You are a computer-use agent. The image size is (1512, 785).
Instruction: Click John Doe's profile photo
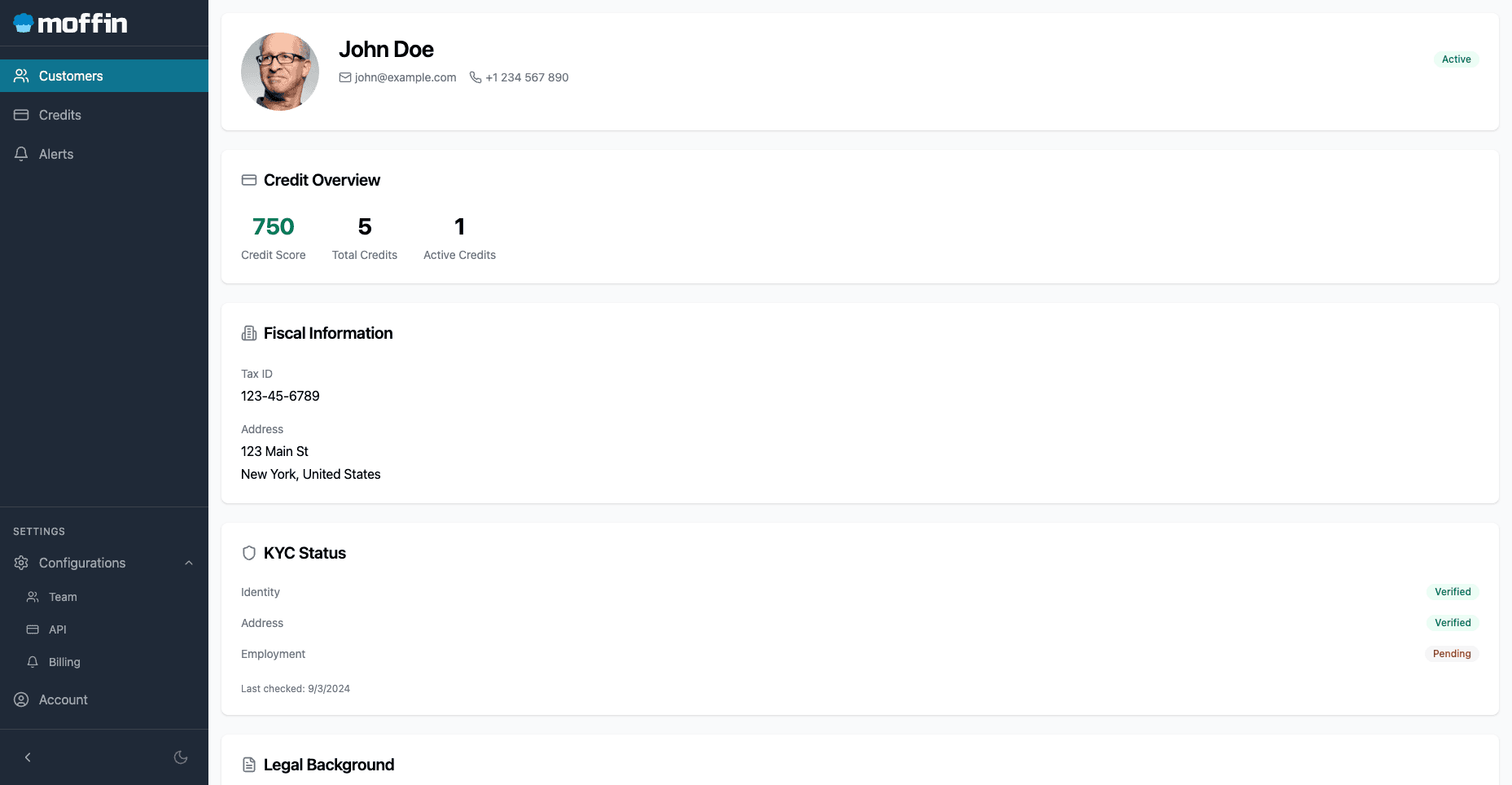coord(280,72)
